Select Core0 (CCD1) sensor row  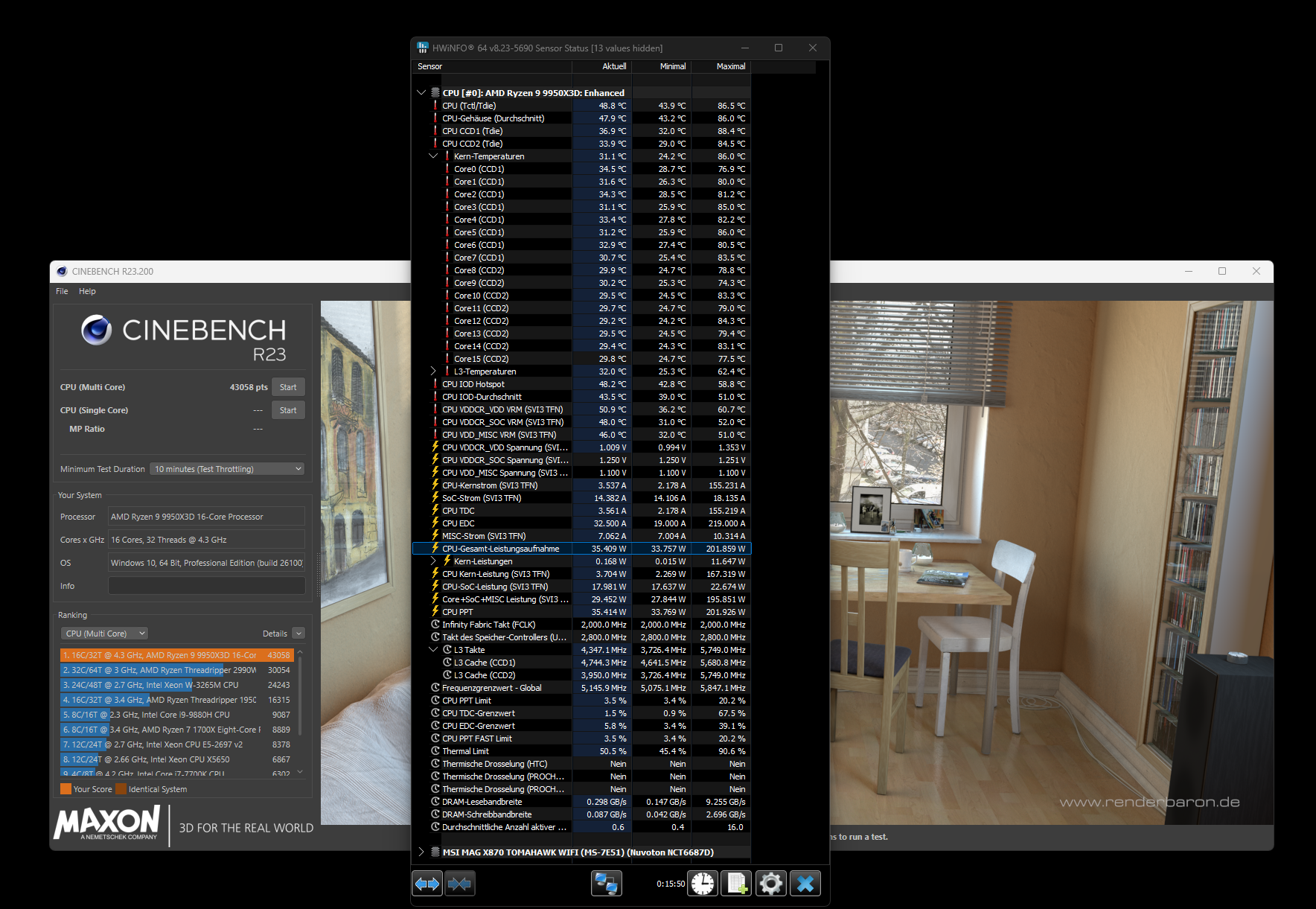581,169
